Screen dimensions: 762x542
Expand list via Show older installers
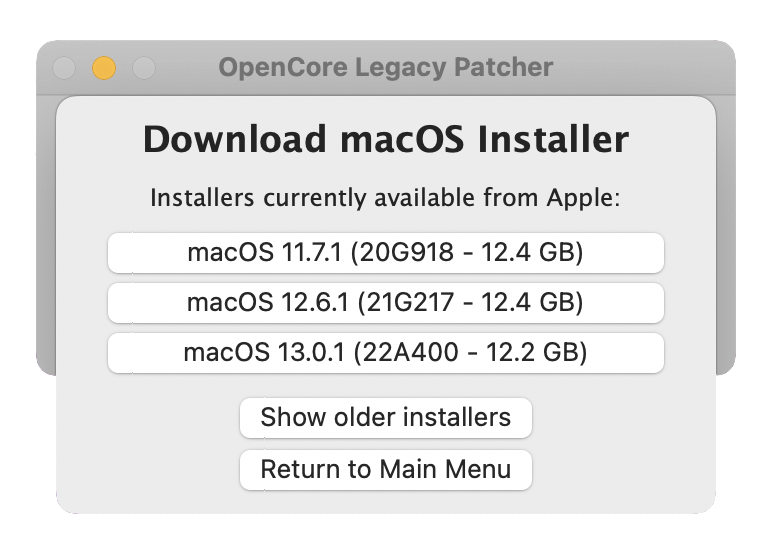(385, 418)
